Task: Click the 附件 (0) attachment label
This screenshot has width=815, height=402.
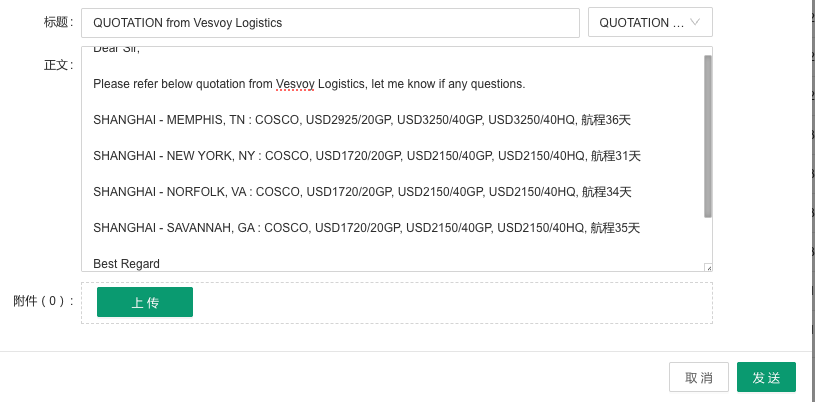Action: pyautogui.click(x=43, y=301)
